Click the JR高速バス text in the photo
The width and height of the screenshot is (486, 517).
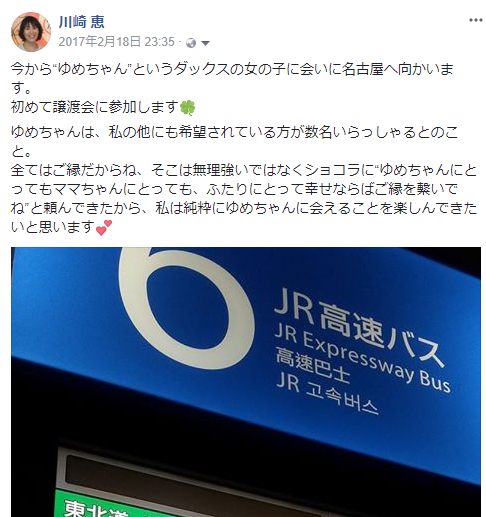point(358,327)
